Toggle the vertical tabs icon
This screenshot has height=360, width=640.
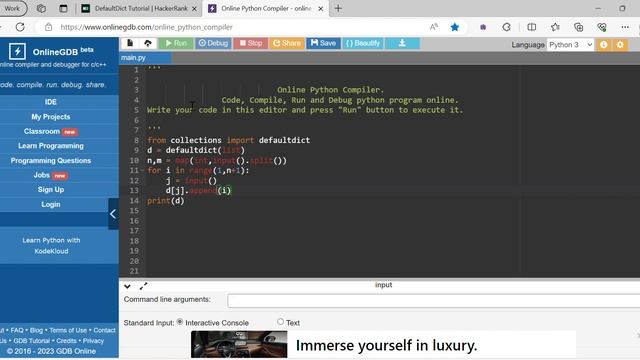(x=63, y=8)
